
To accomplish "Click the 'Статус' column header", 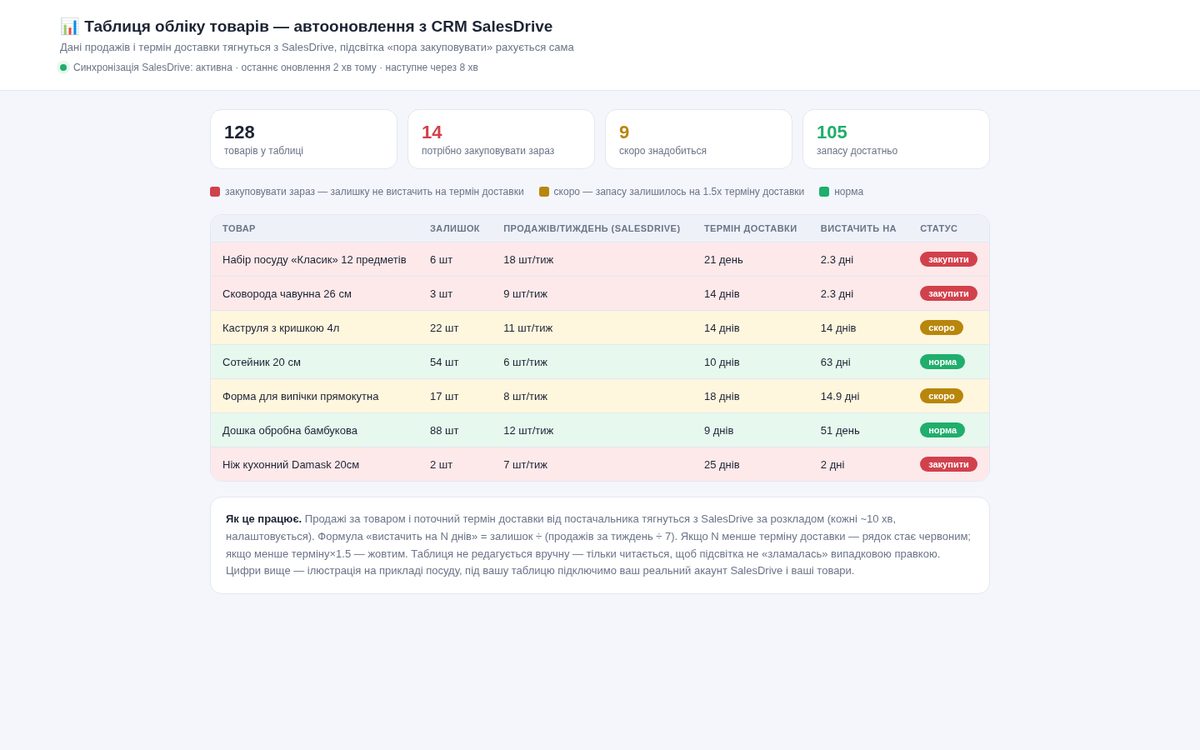I will tap(939, 228).
